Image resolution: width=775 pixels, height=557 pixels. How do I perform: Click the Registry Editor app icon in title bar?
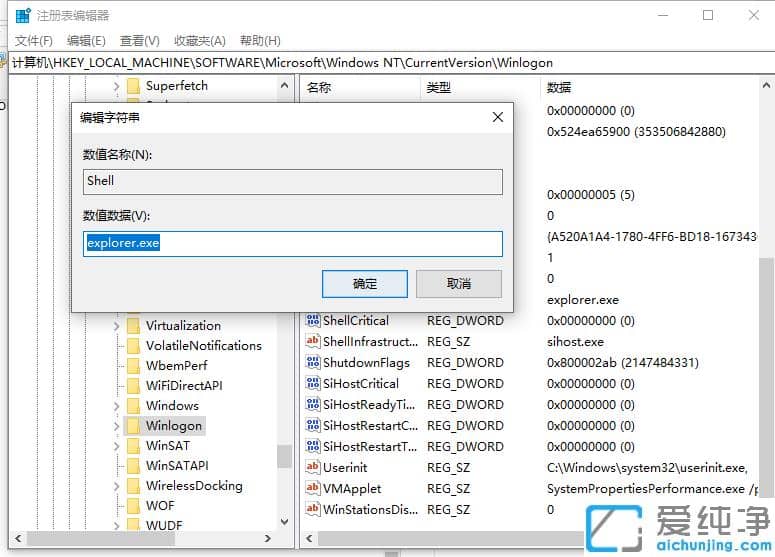23,16
